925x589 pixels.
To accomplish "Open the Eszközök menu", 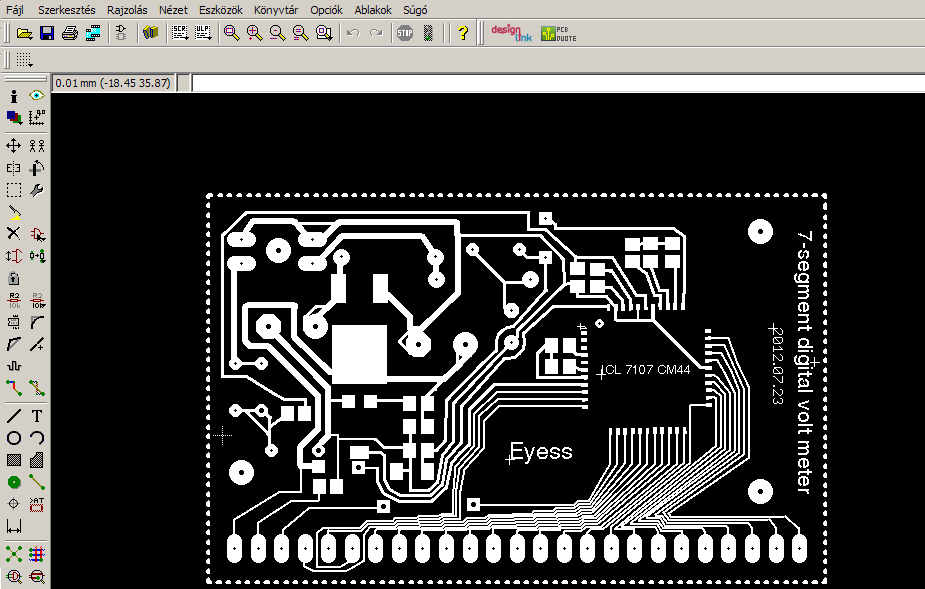I will [221, 10].
